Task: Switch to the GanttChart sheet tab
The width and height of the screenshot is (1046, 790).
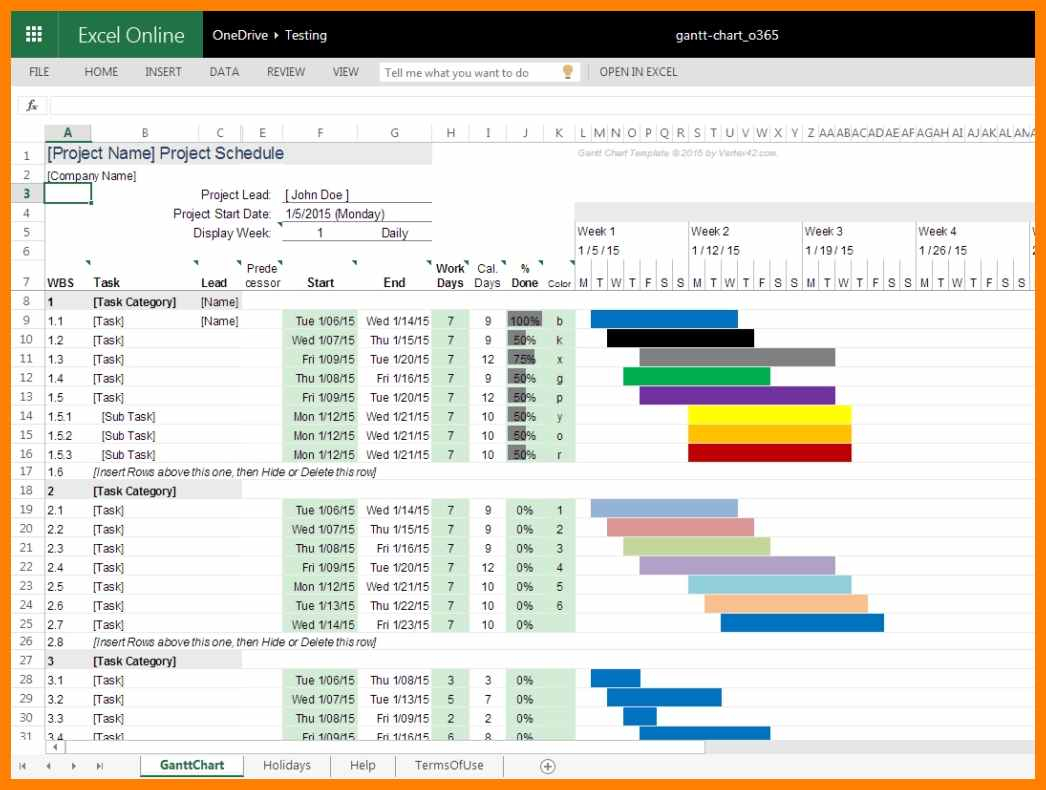Action: pos(192,765)
